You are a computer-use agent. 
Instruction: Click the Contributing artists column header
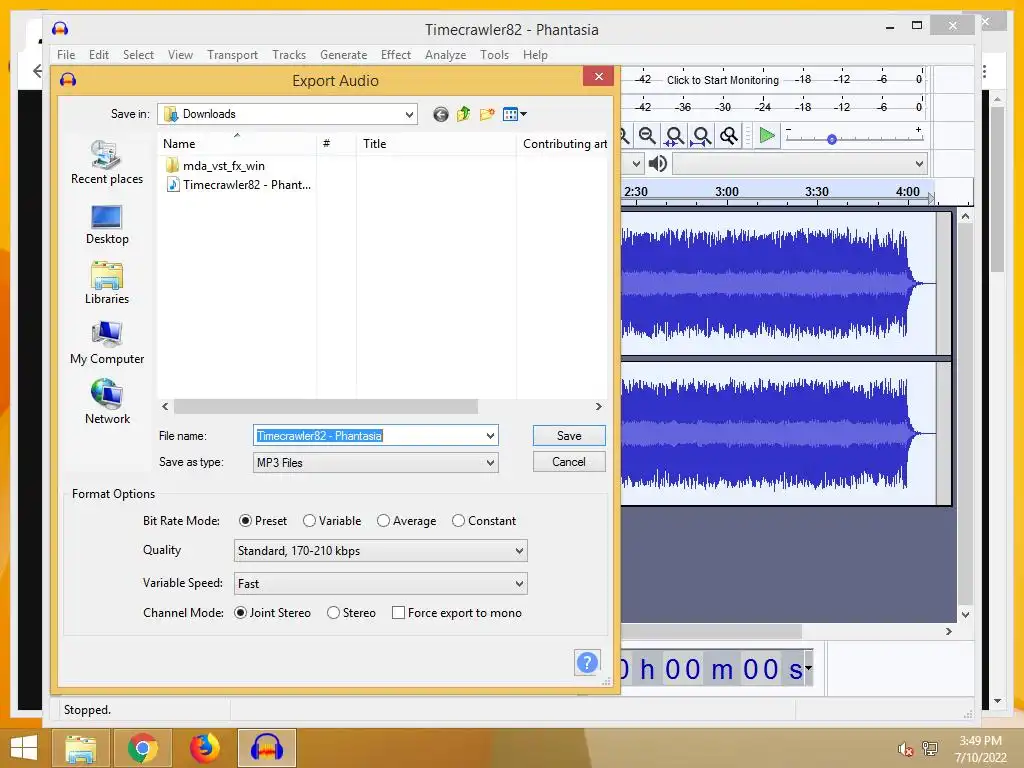[x=564, y=144]
